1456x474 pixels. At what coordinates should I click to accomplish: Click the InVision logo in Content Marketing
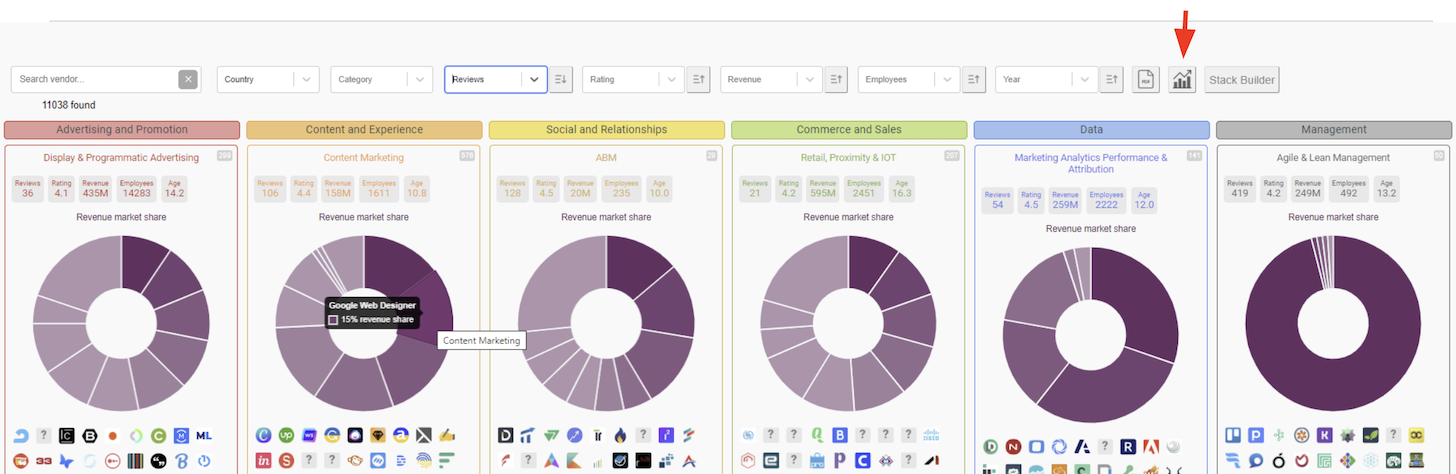point(264,461)
